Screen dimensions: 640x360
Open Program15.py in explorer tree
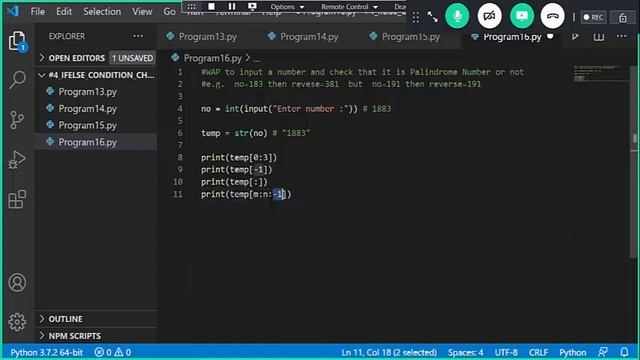coord(96,125)
